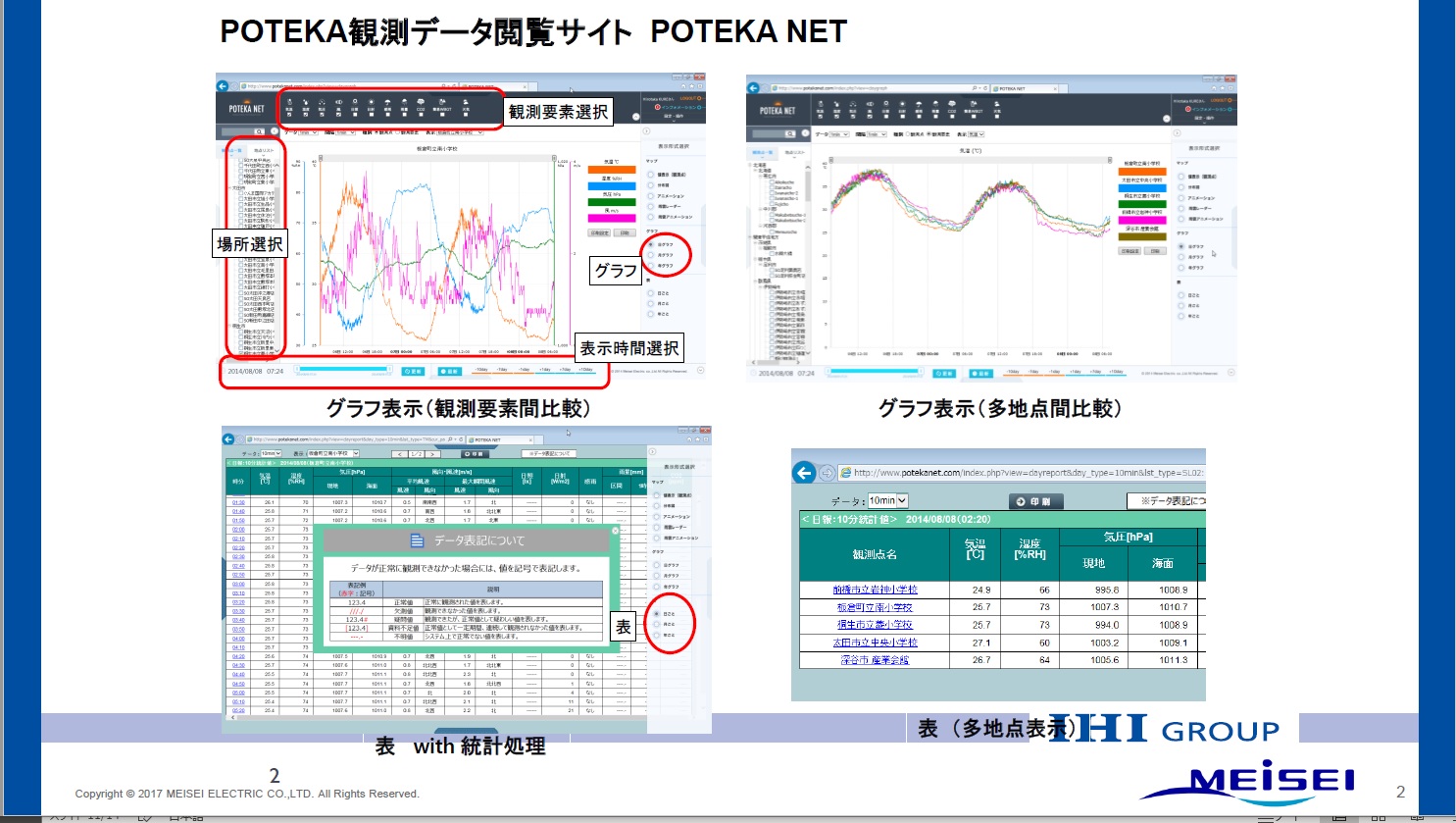Open 表示 station dropdown in top-left graph

(x=460, y=132)
